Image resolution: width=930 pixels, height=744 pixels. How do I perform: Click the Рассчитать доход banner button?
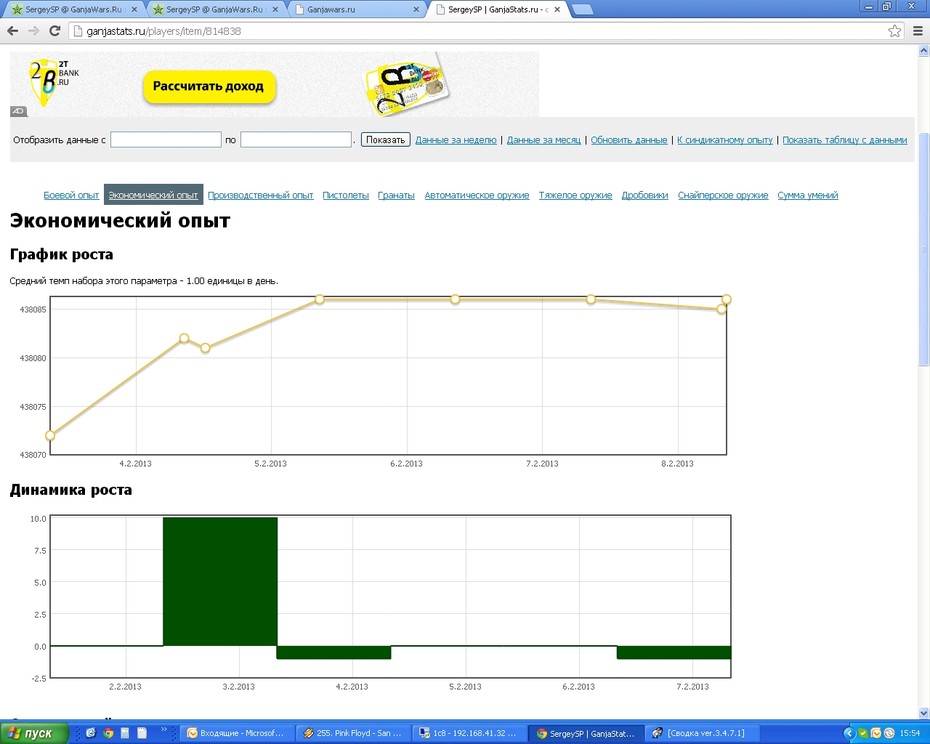[x=208, y=87]
